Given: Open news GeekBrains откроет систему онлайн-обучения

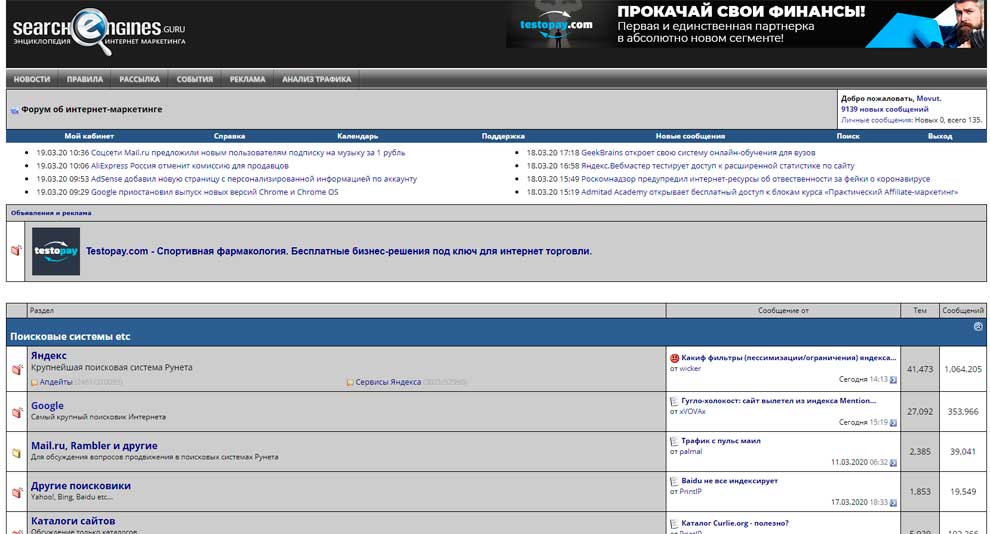Looking at the screenshot, I should coord(698,153).
